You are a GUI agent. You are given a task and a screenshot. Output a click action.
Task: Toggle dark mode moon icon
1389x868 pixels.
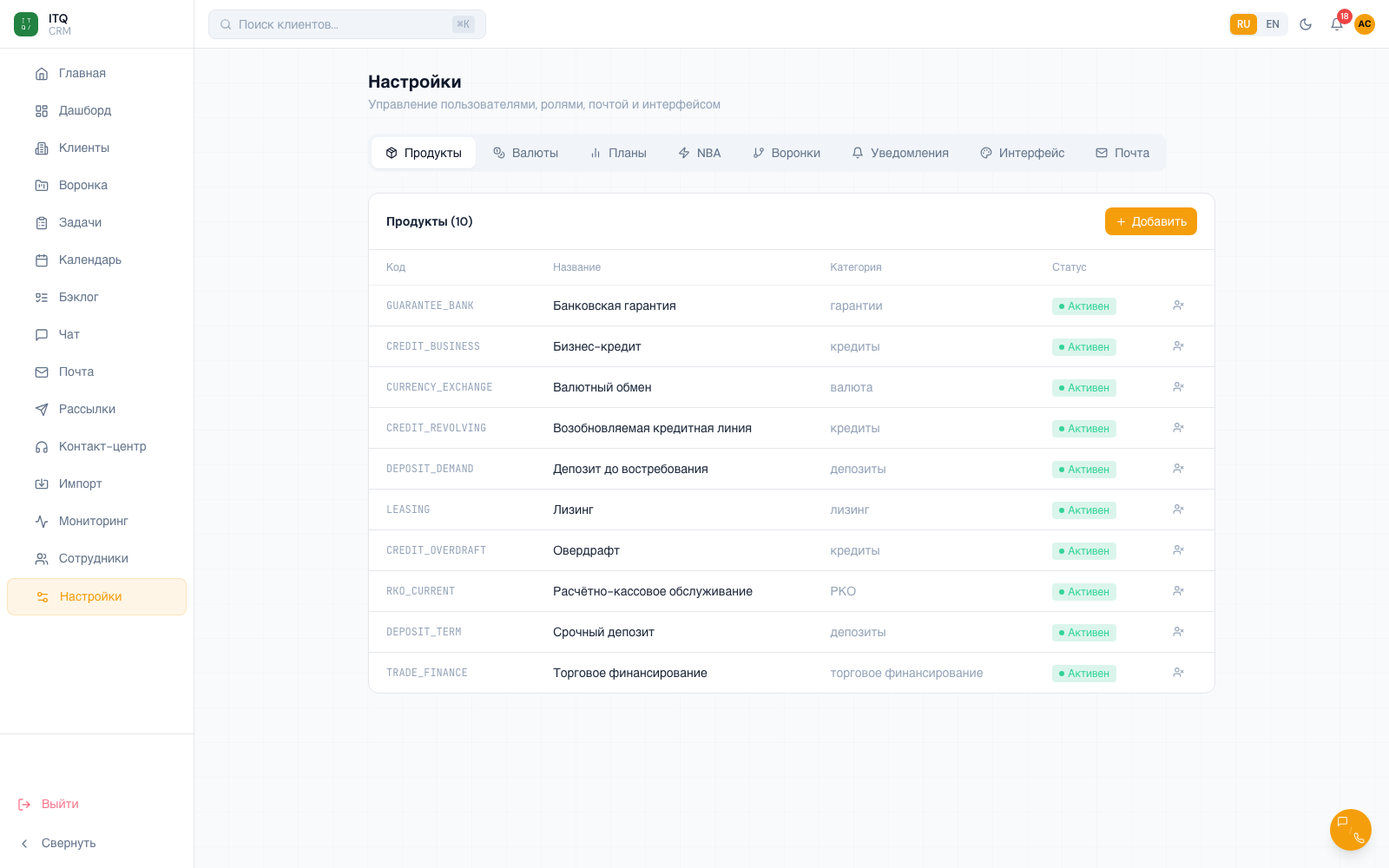pos(1306,24)
